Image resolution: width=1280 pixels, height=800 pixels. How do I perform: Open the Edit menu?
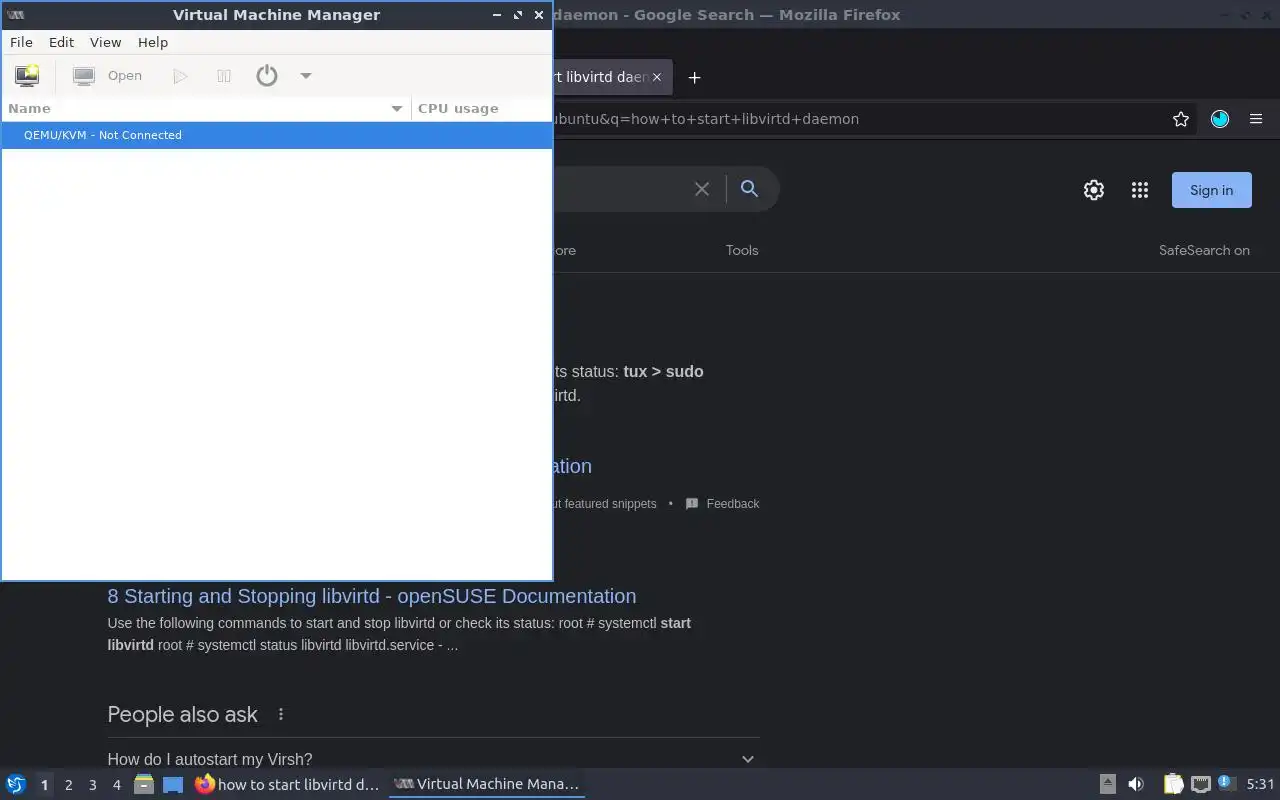point(61,42)
